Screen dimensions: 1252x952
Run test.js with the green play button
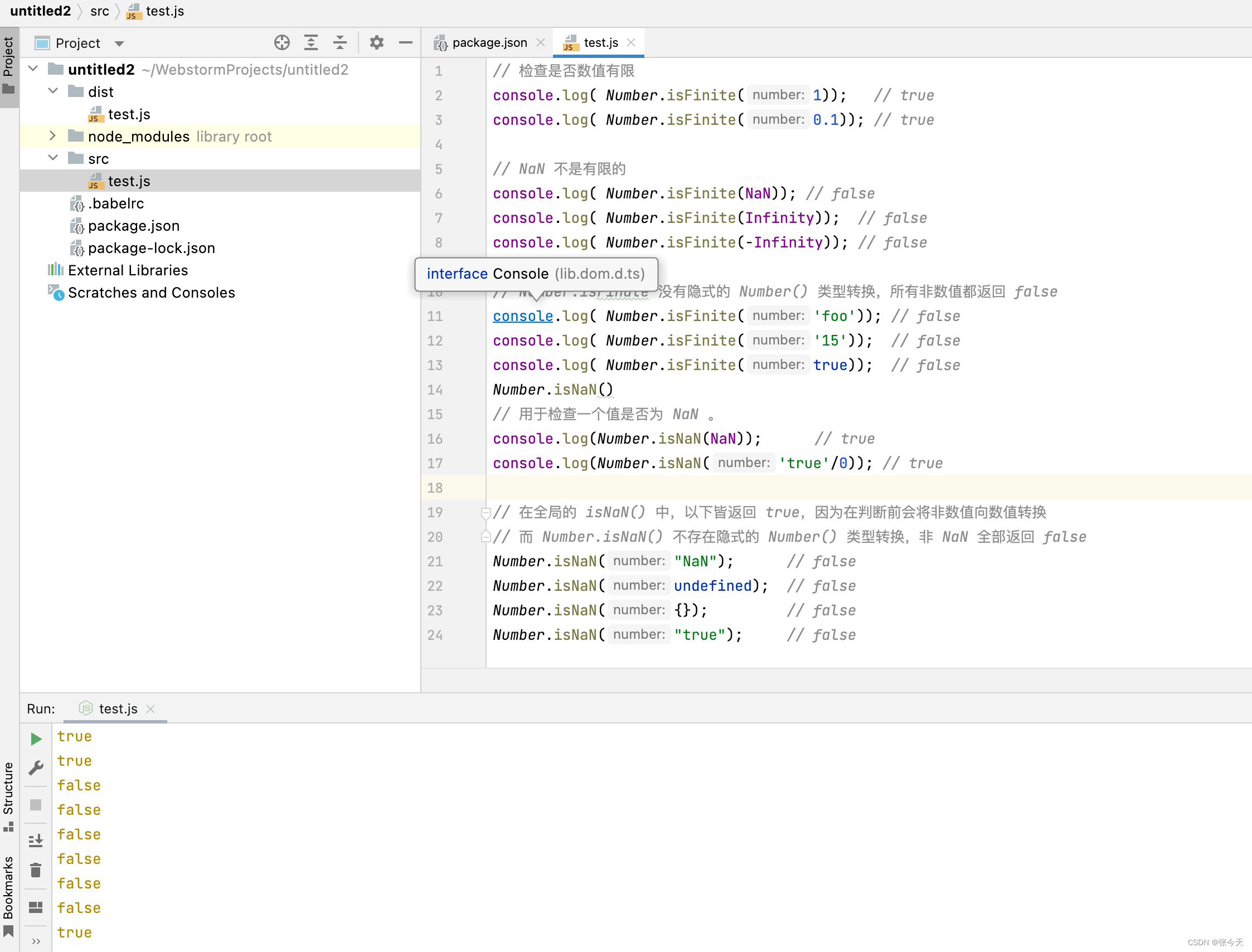(36, 739)
